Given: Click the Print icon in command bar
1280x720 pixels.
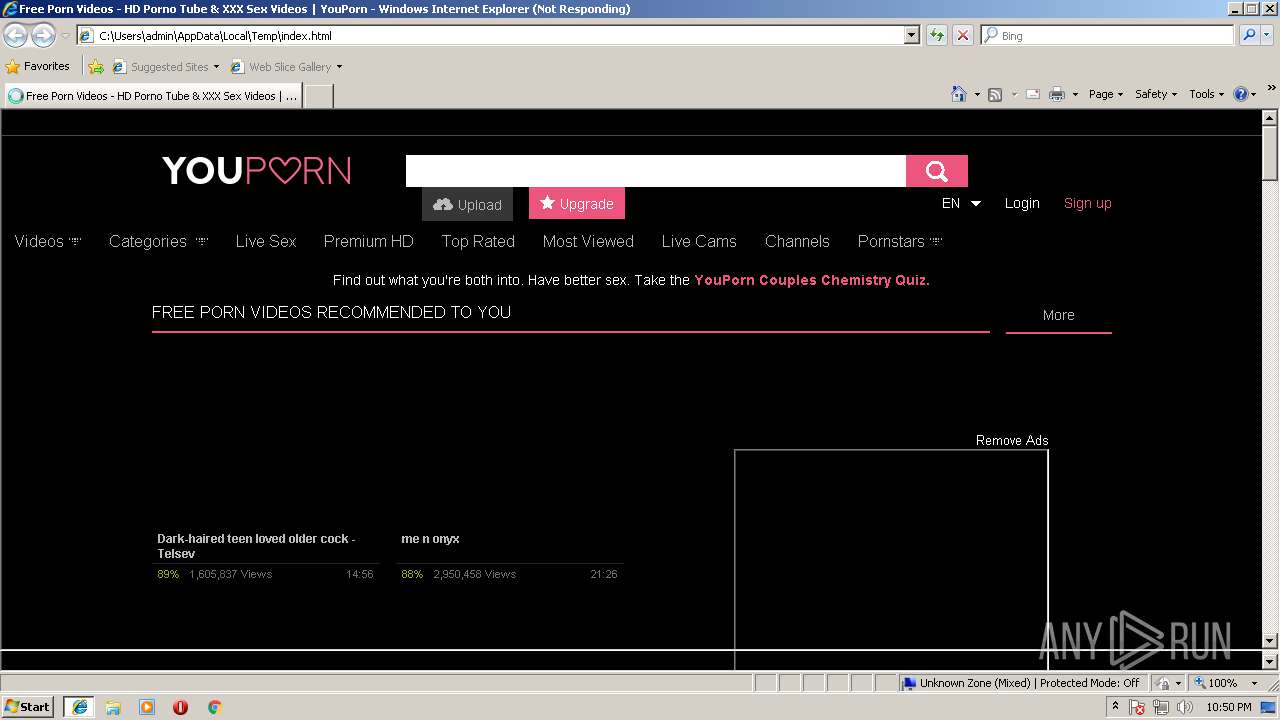Looking at the screenshot, I should tap(1056, 94).
